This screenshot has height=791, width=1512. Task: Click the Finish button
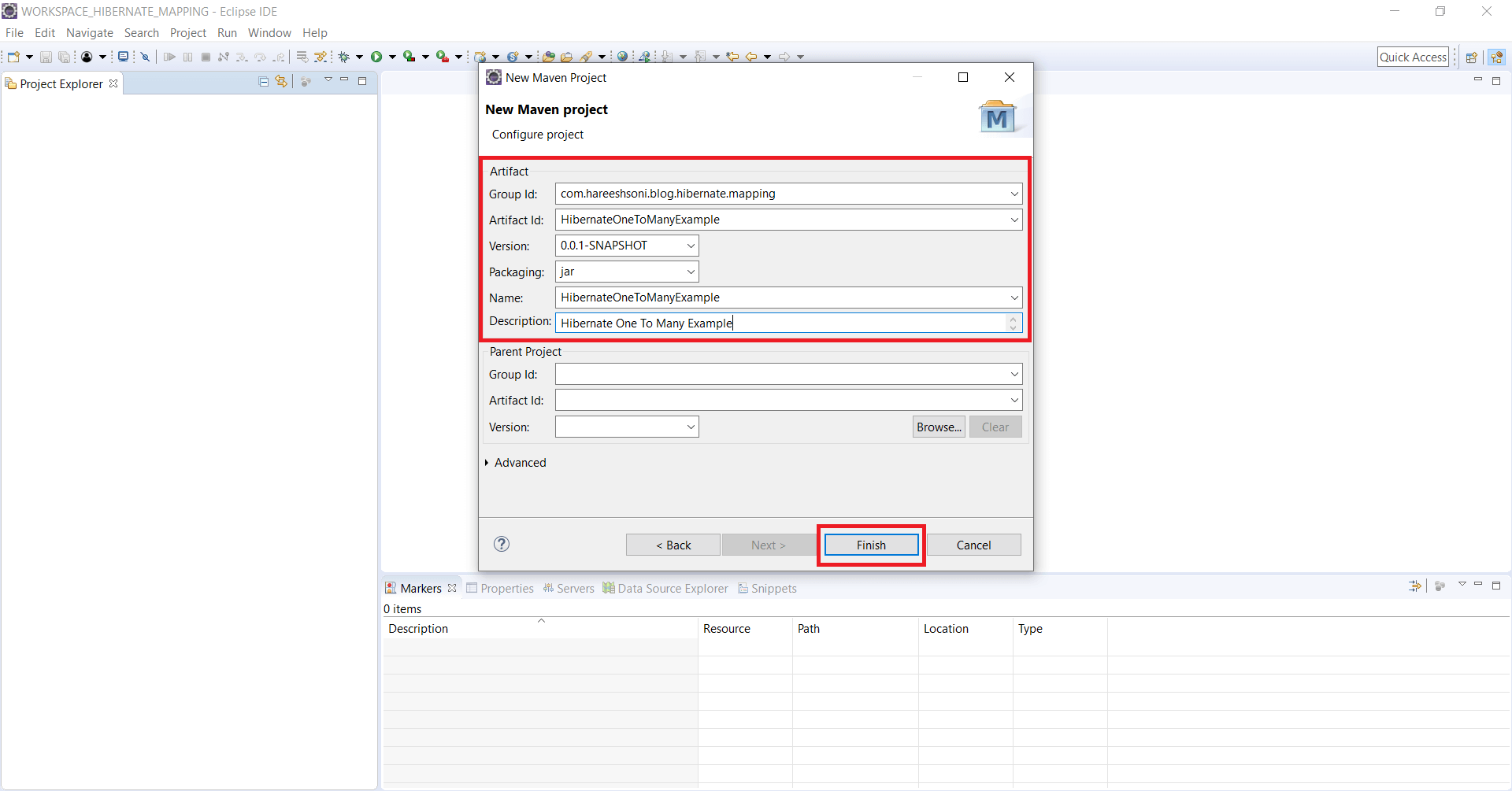click(870, 545)
